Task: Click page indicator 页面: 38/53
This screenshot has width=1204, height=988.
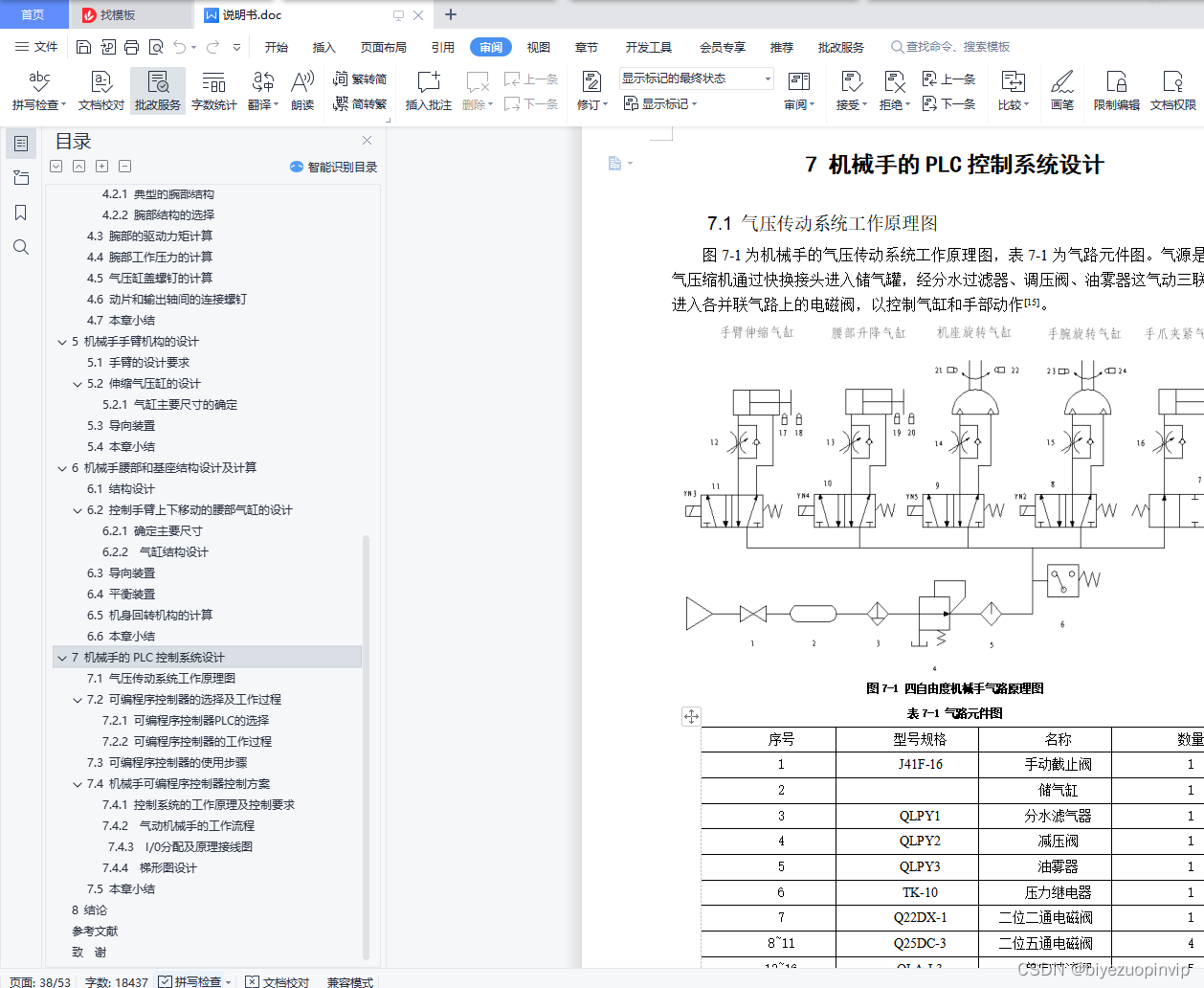Action: coord(39,981)
